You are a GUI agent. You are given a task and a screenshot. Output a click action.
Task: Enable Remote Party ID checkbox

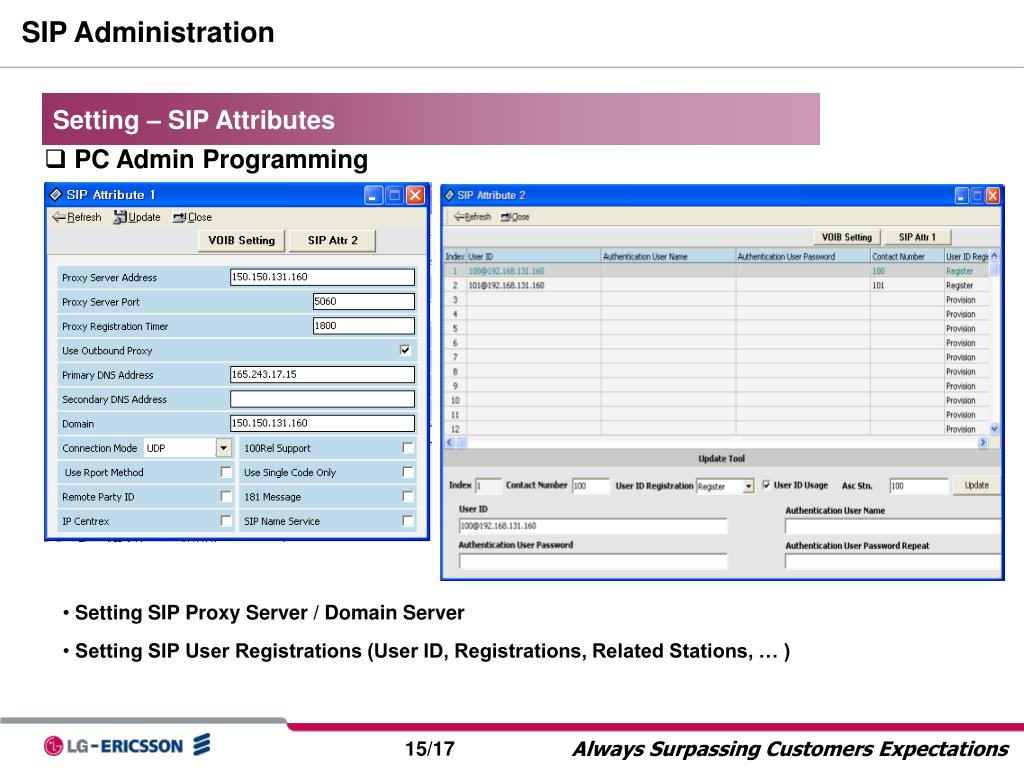[x=226, y=496]
